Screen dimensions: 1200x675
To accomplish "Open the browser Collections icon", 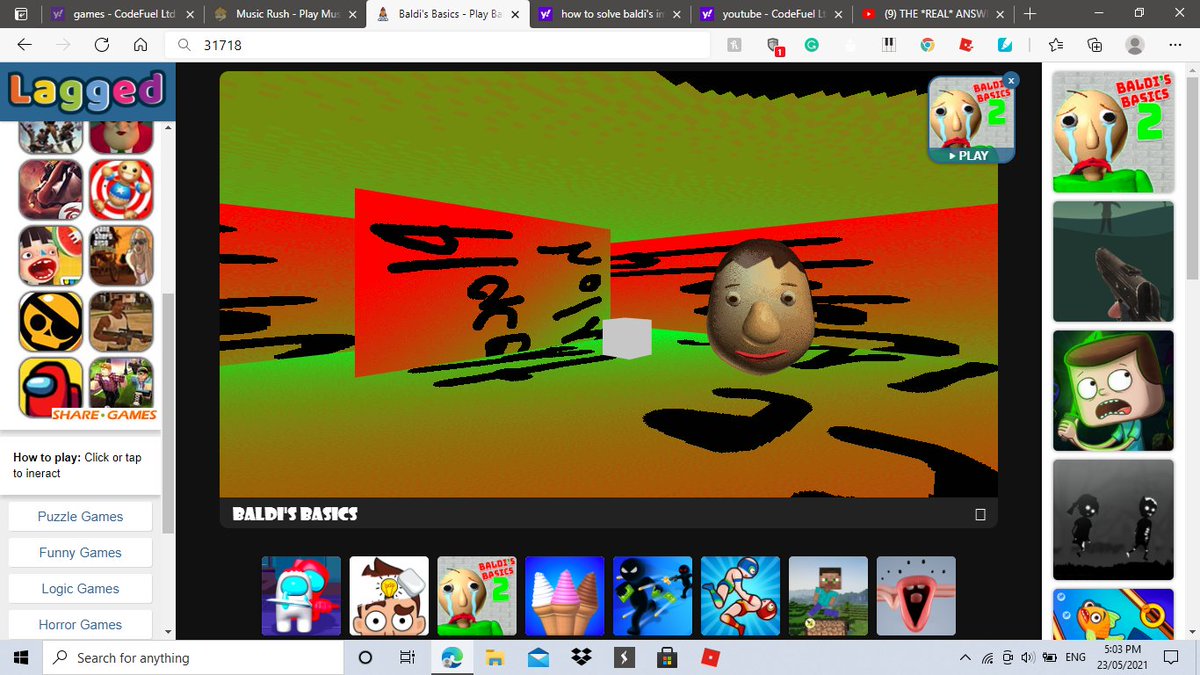I will tap(1095, 45).
